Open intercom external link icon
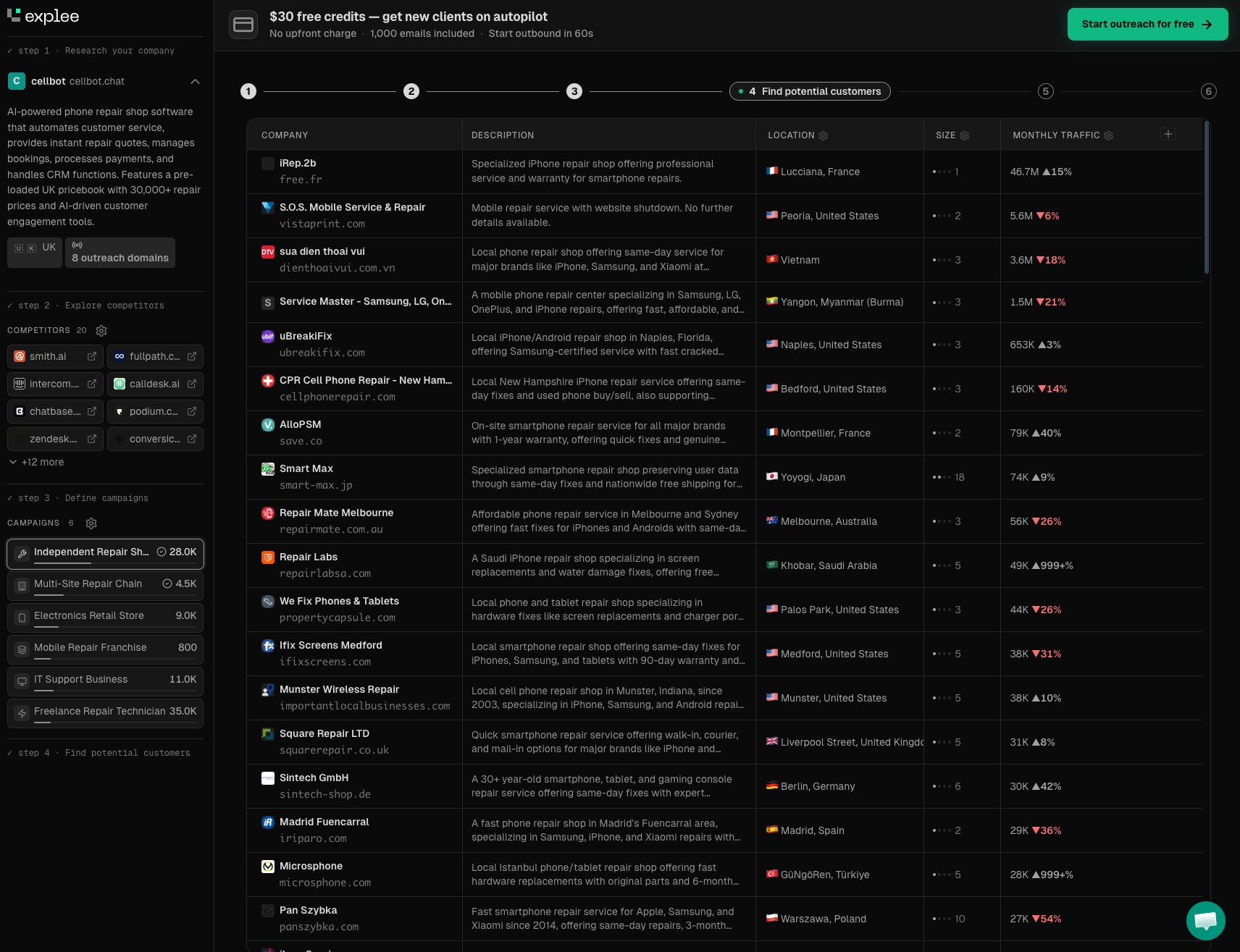1240x952 pixels. pos(92,384)
